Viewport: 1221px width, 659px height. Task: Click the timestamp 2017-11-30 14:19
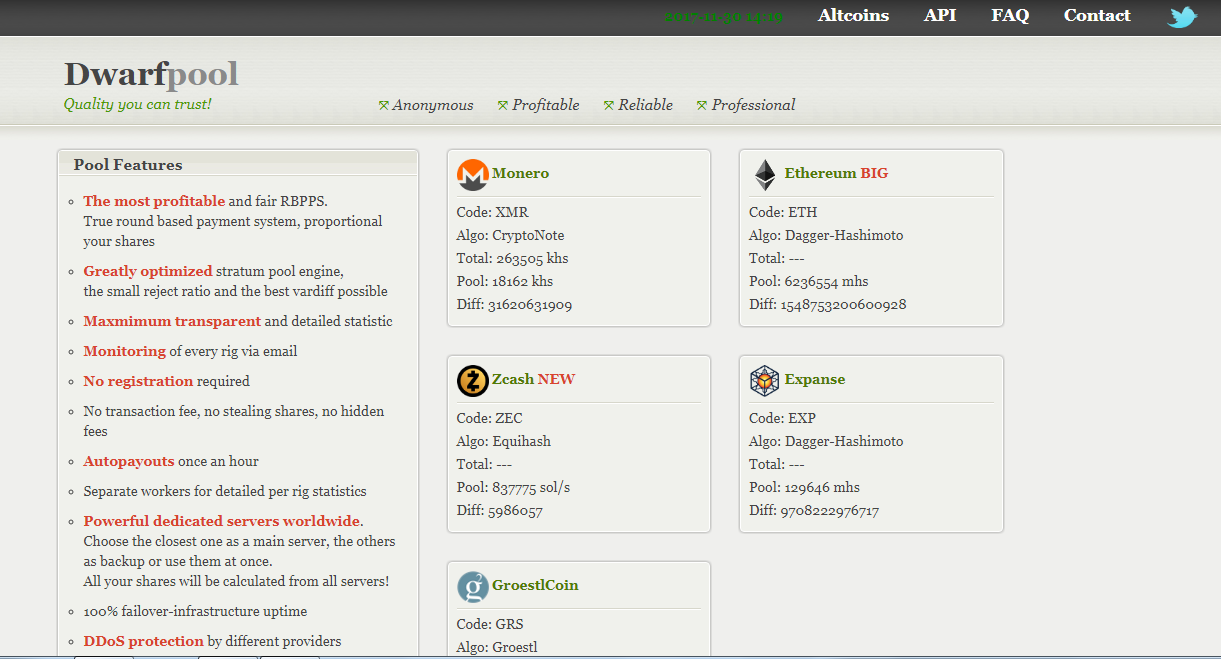(x=723, y=17)
